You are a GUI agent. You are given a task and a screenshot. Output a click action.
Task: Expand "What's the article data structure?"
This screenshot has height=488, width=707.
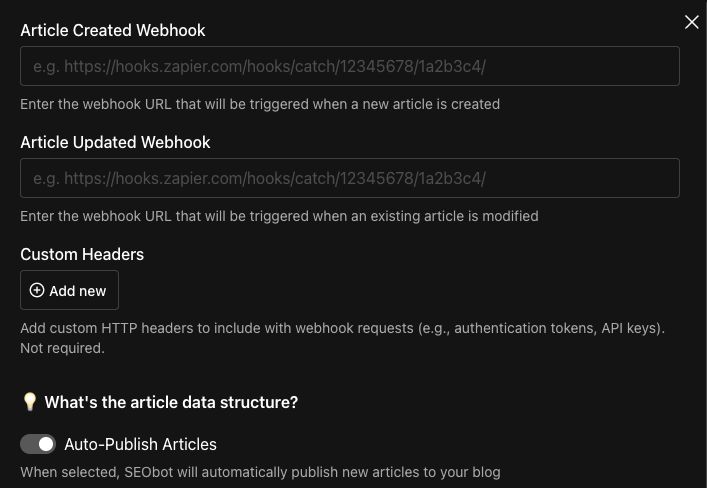point(171,402)
